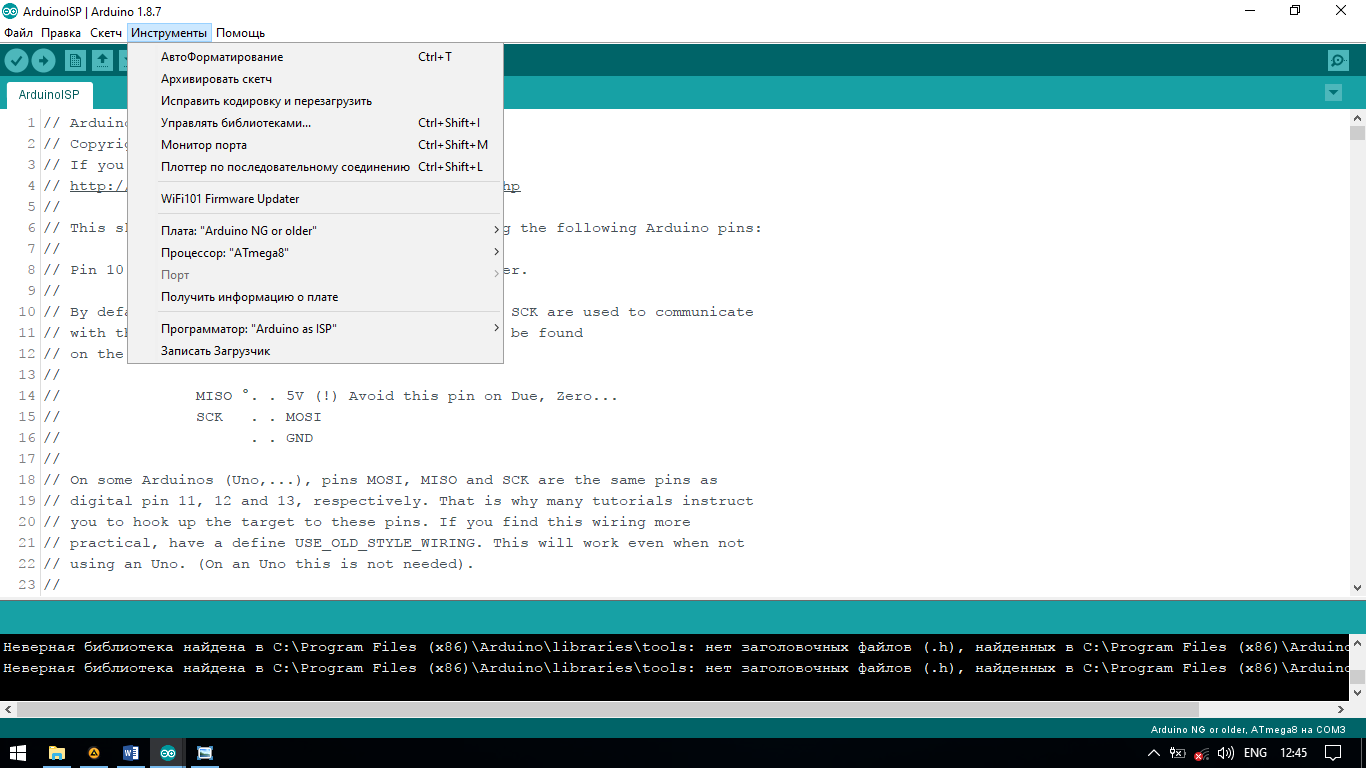Click the console scrollbar up arrow
The image size is (1366, 768).
tap(1357, 642)
